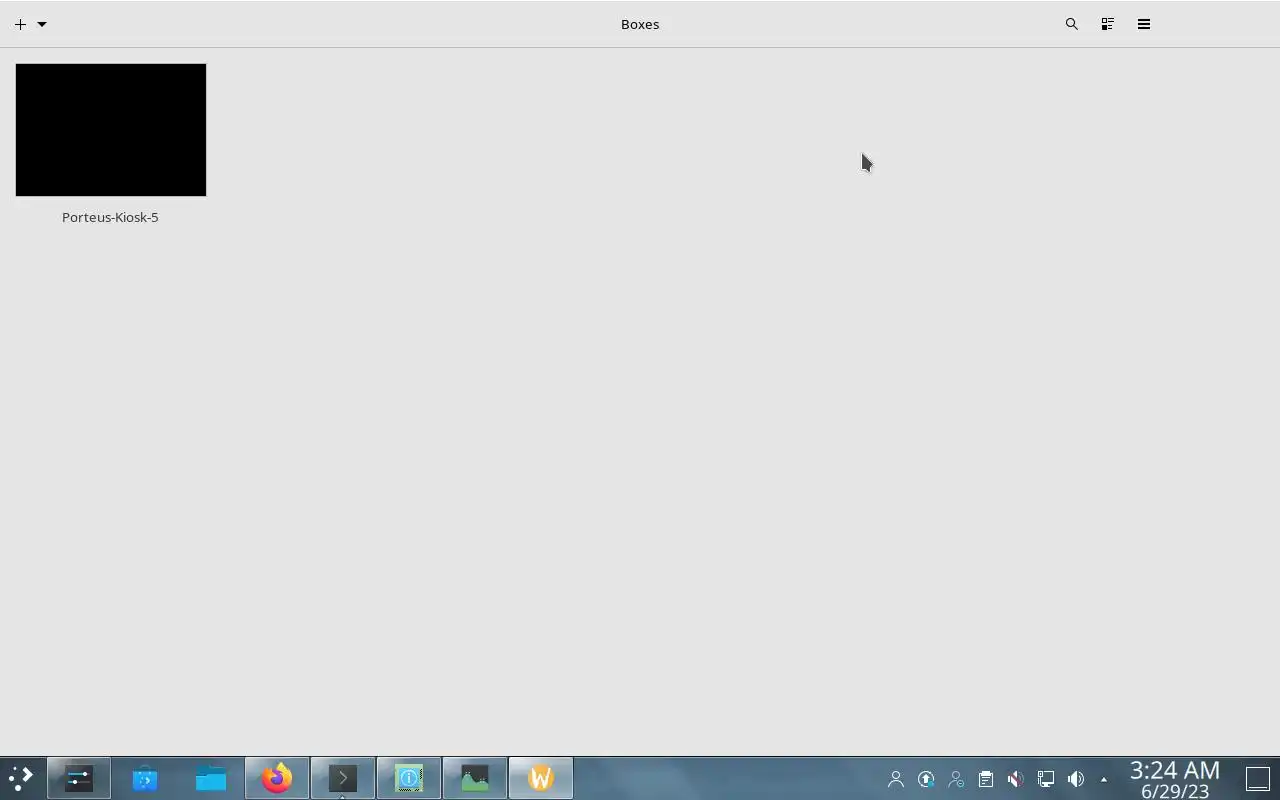Open the Porteus-Kiosk-5 box thumbnail
The width and height of the screenshot is (1280, 800).
point(111,130)
